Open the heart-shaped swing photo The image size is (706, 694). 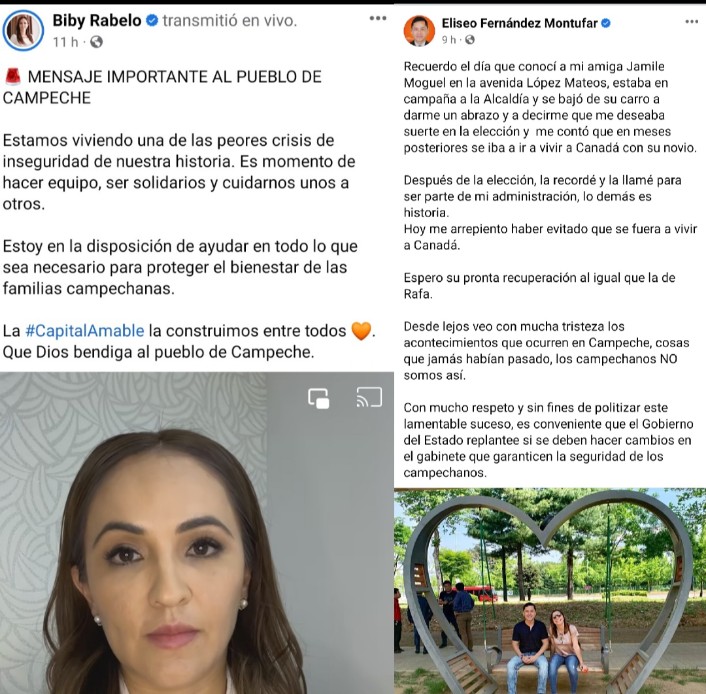tap(550, 591)
